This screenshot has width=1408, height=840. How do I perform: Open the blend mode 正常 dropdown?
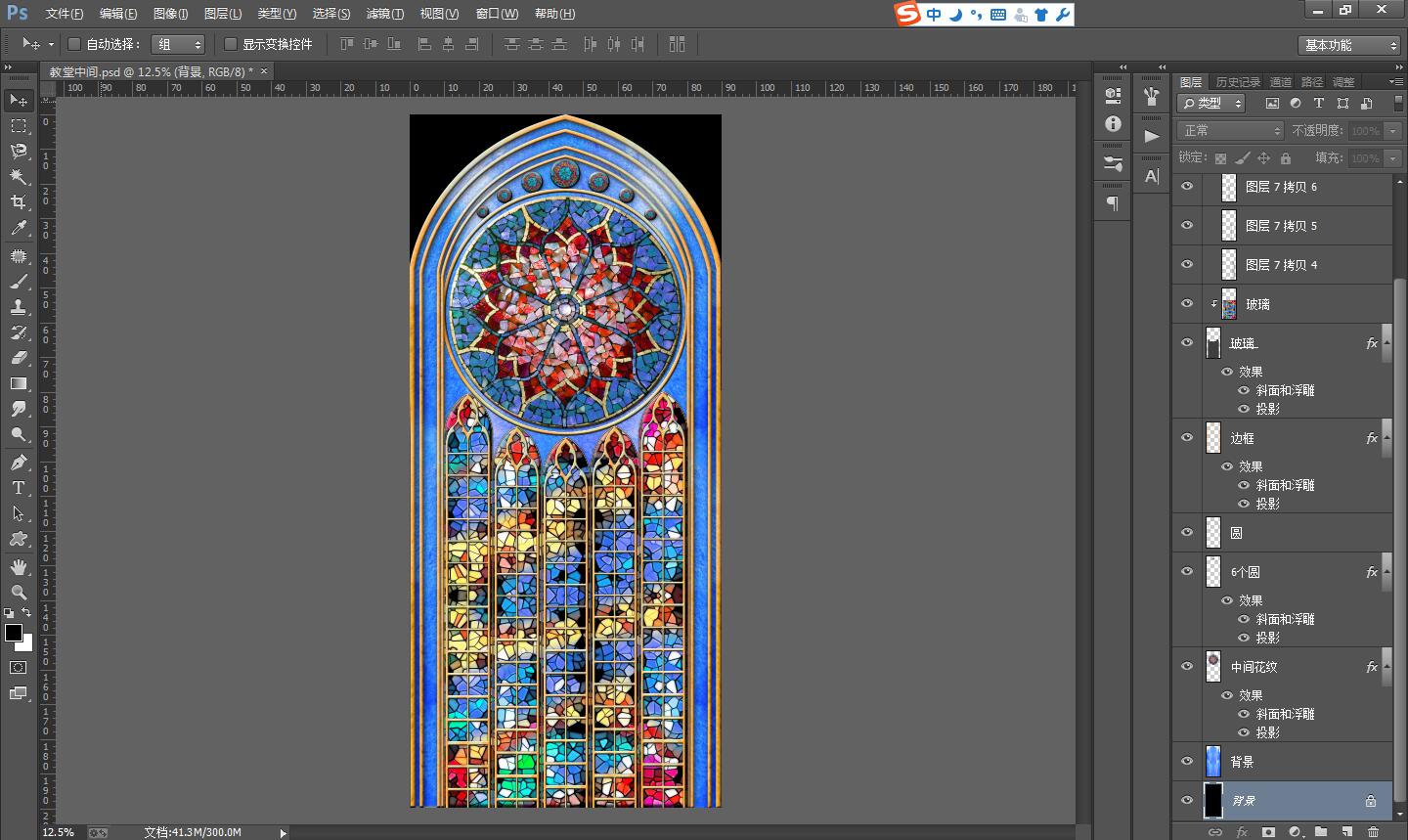(x=1230, y=130)
